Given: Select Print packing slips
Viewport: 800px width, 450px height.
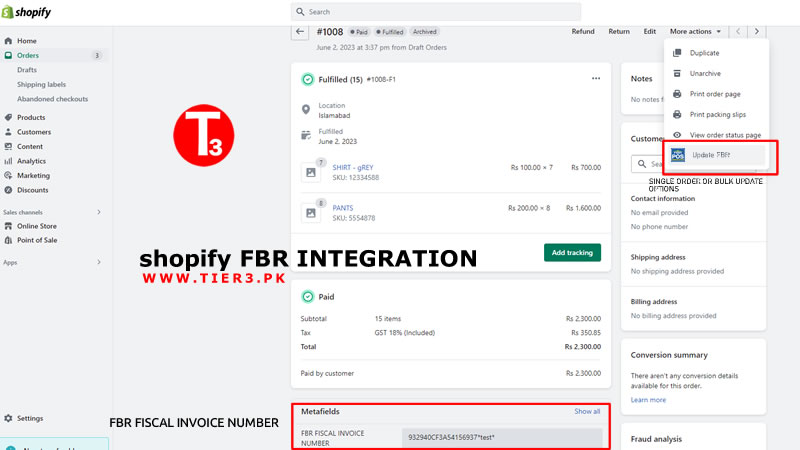Looking at the screenshot, I should pyautogui.click(x=716, y=114).
